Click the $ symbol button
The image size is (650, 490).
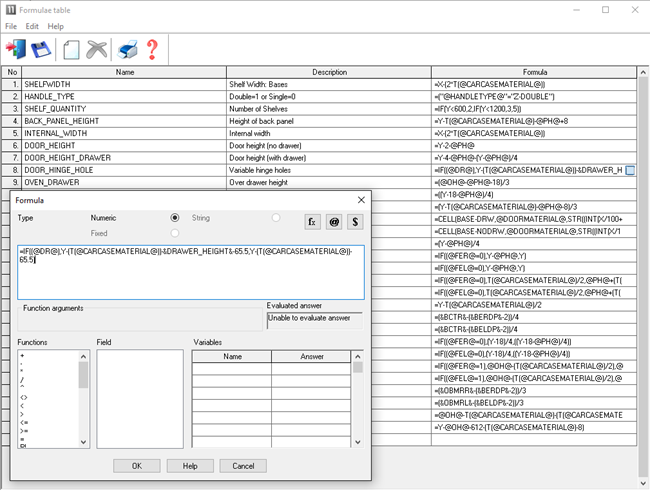355,221
